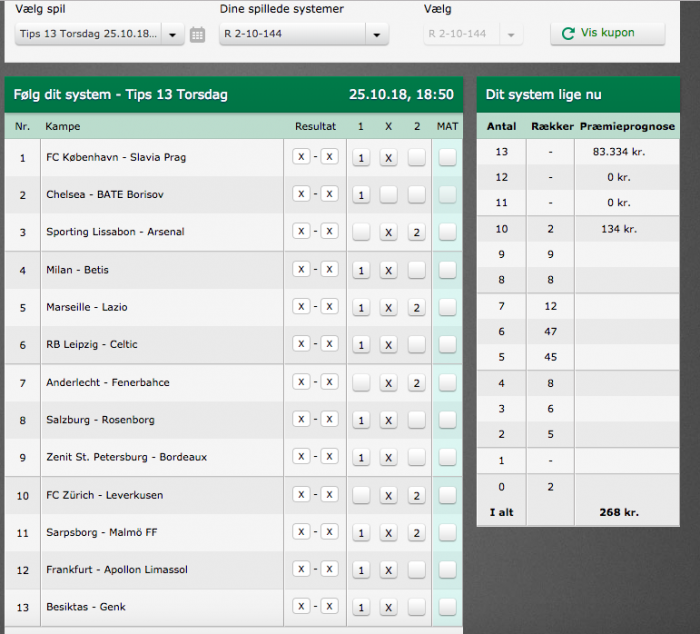
Task: Click the Resultat column header
Action: point(315,126)
